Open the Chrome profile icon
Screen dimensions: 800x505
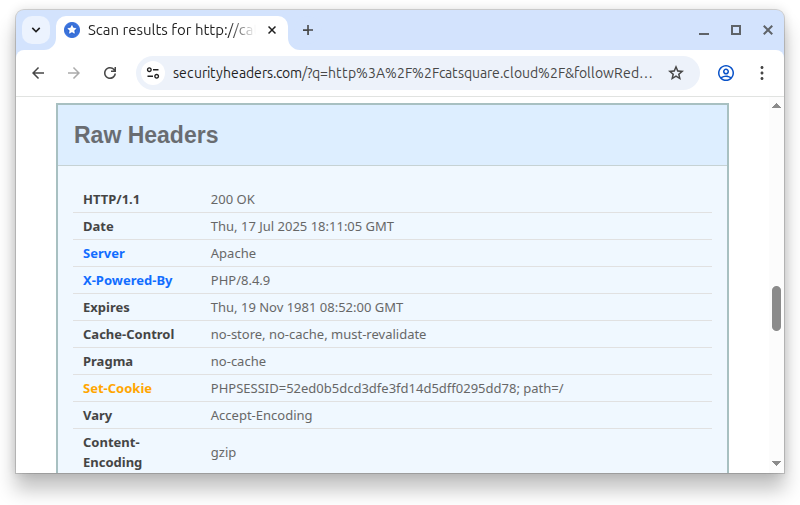pyautogui.click(x=726, y=73)
